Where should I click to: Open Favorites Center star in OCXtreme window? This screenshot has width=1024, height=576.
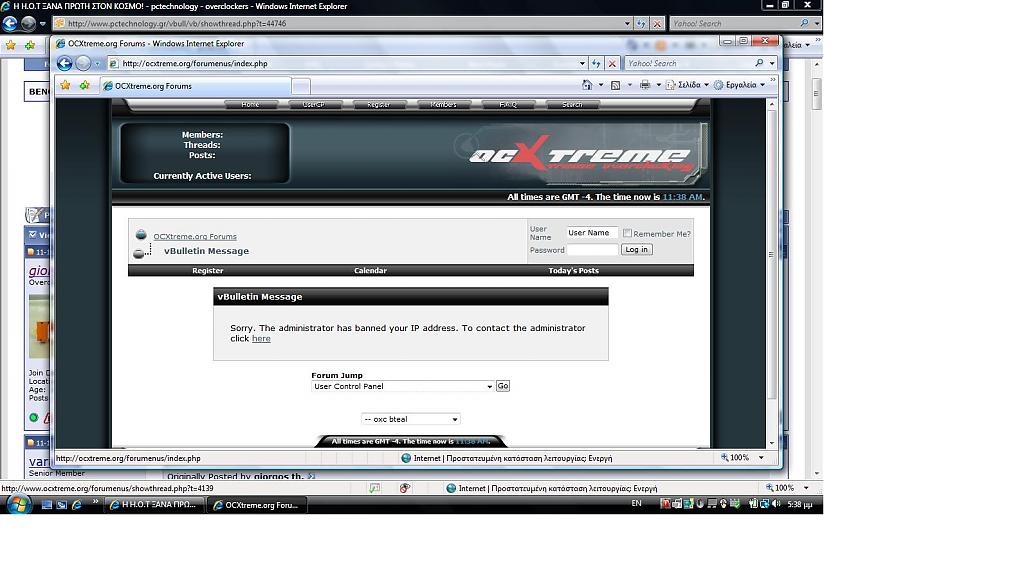[65, 86]
